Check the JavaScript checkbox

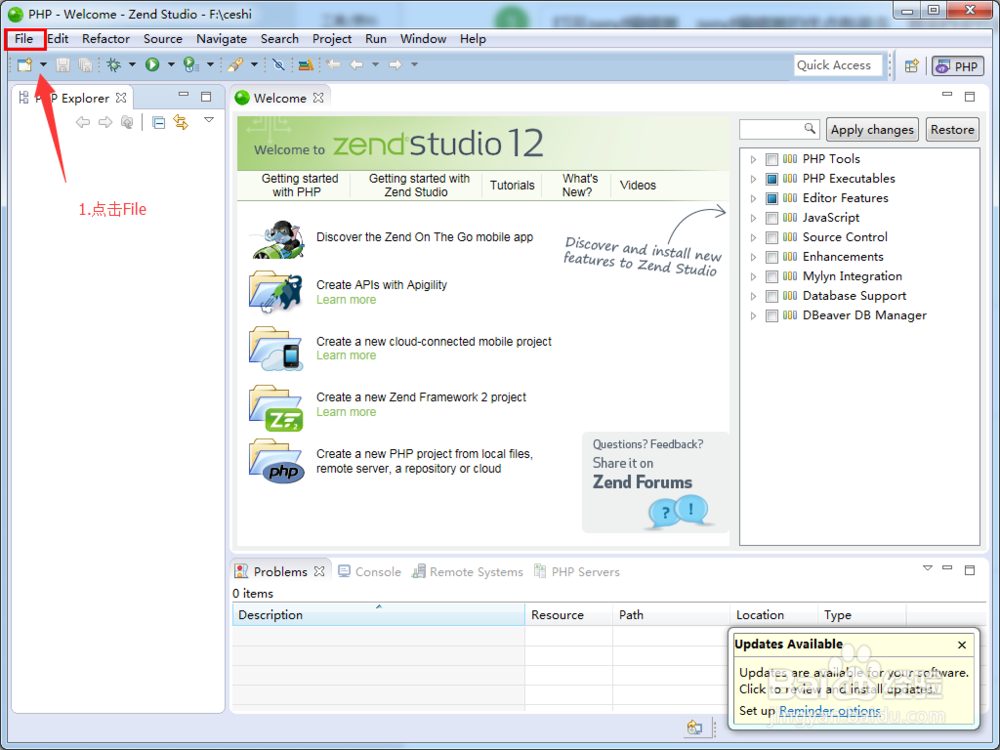click(x=772, y=218)
